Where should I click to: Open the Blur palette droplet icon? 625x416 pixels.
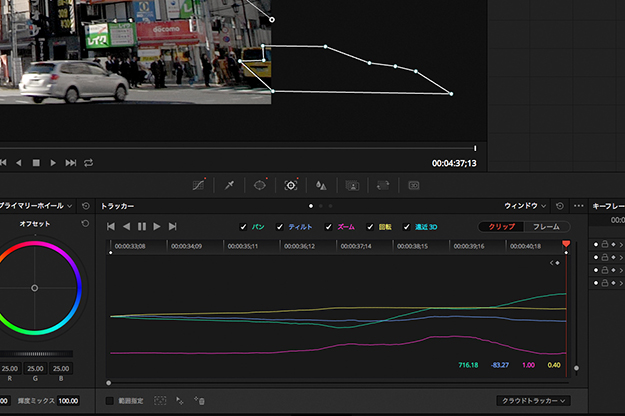(321, 185)
